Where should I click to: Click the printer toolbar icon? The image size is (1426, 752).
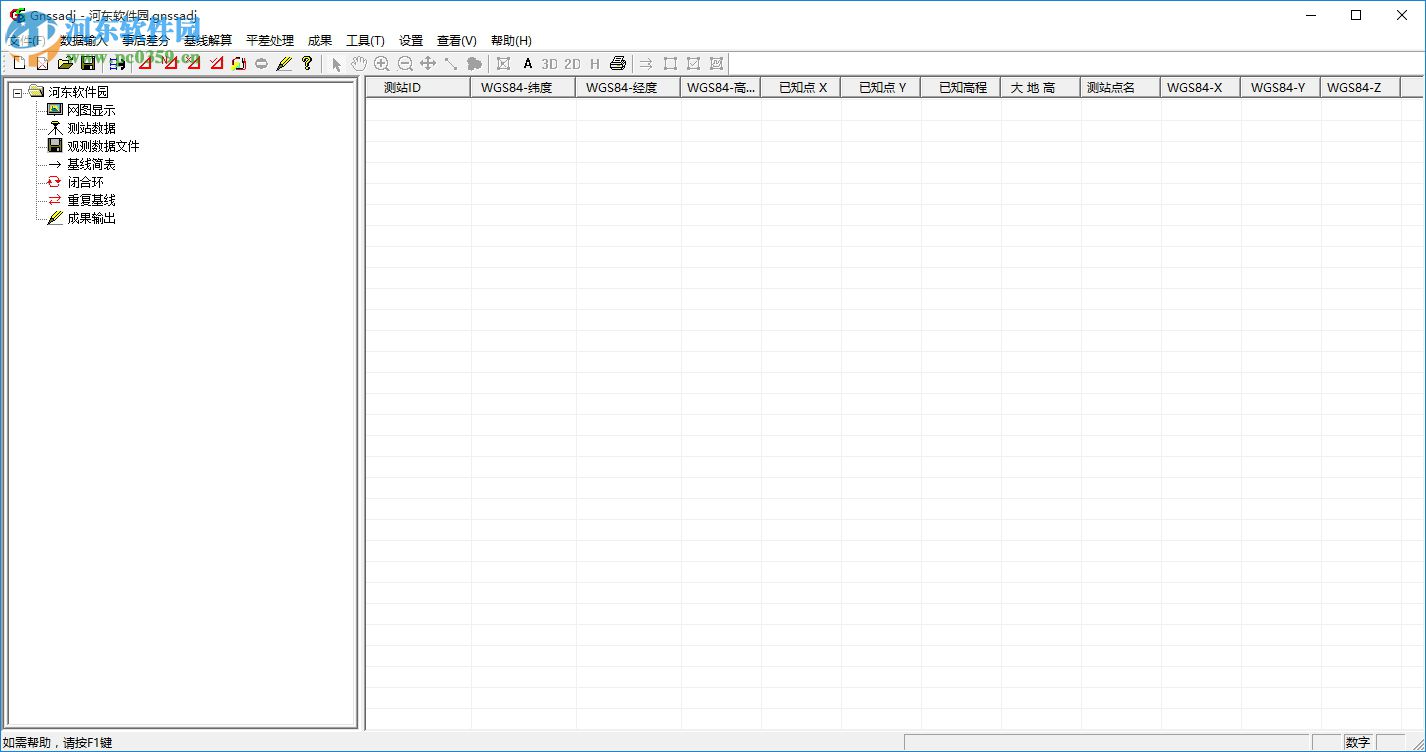point(618,64)
